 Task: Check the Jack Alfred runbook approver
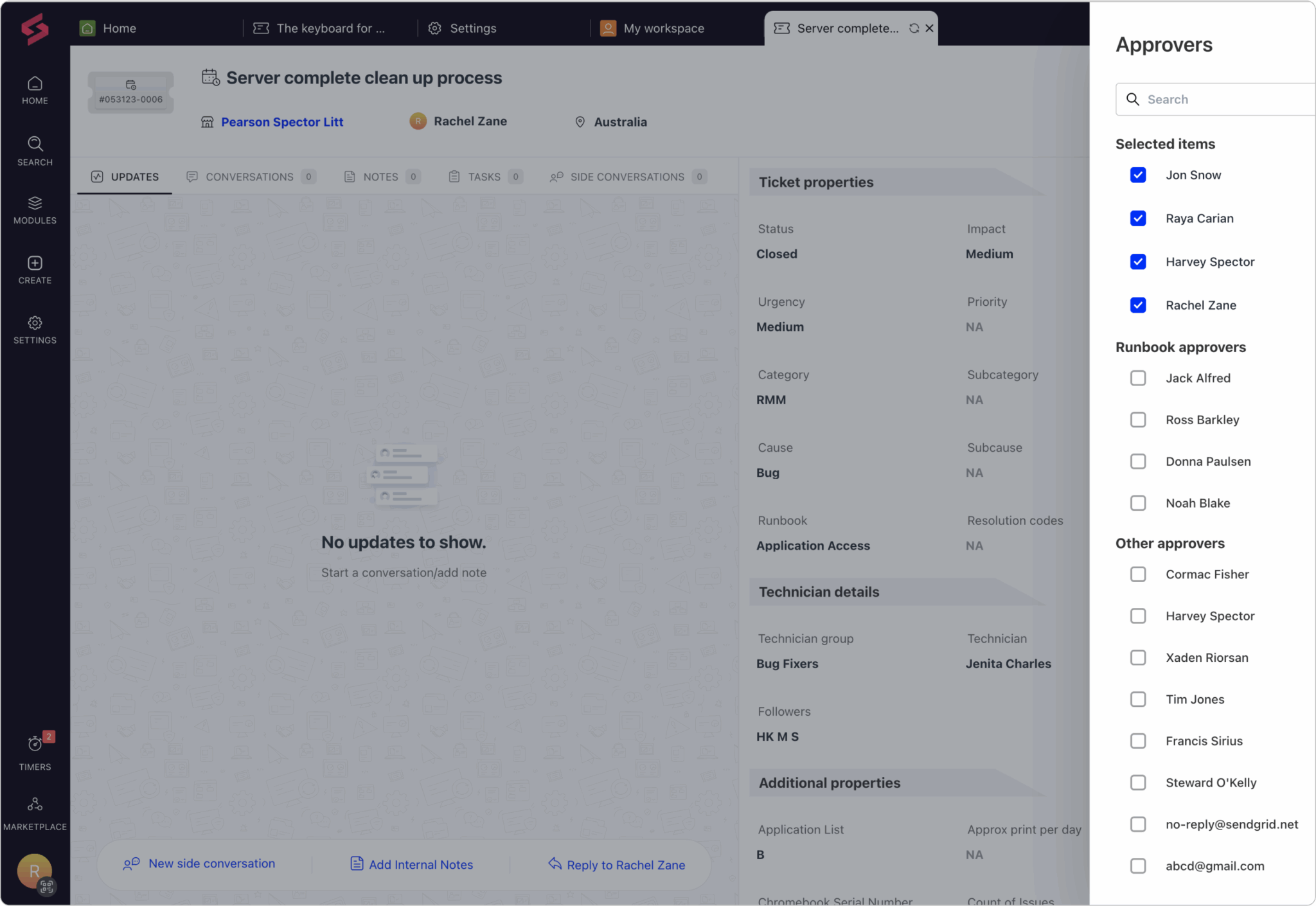click(x=1137, y=378)
